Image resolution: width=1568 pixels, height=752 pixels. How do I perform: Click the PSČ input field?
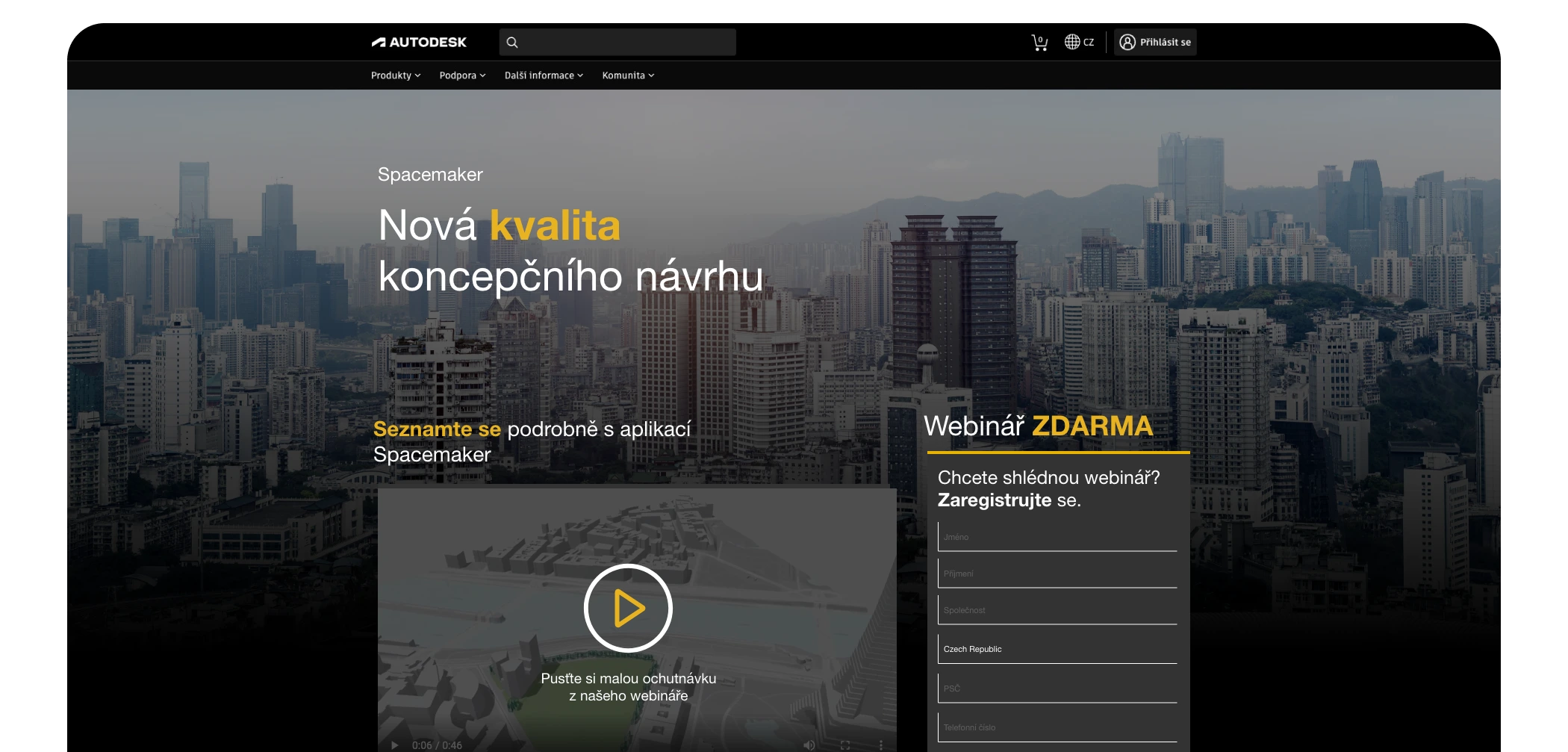[1057, 689]
